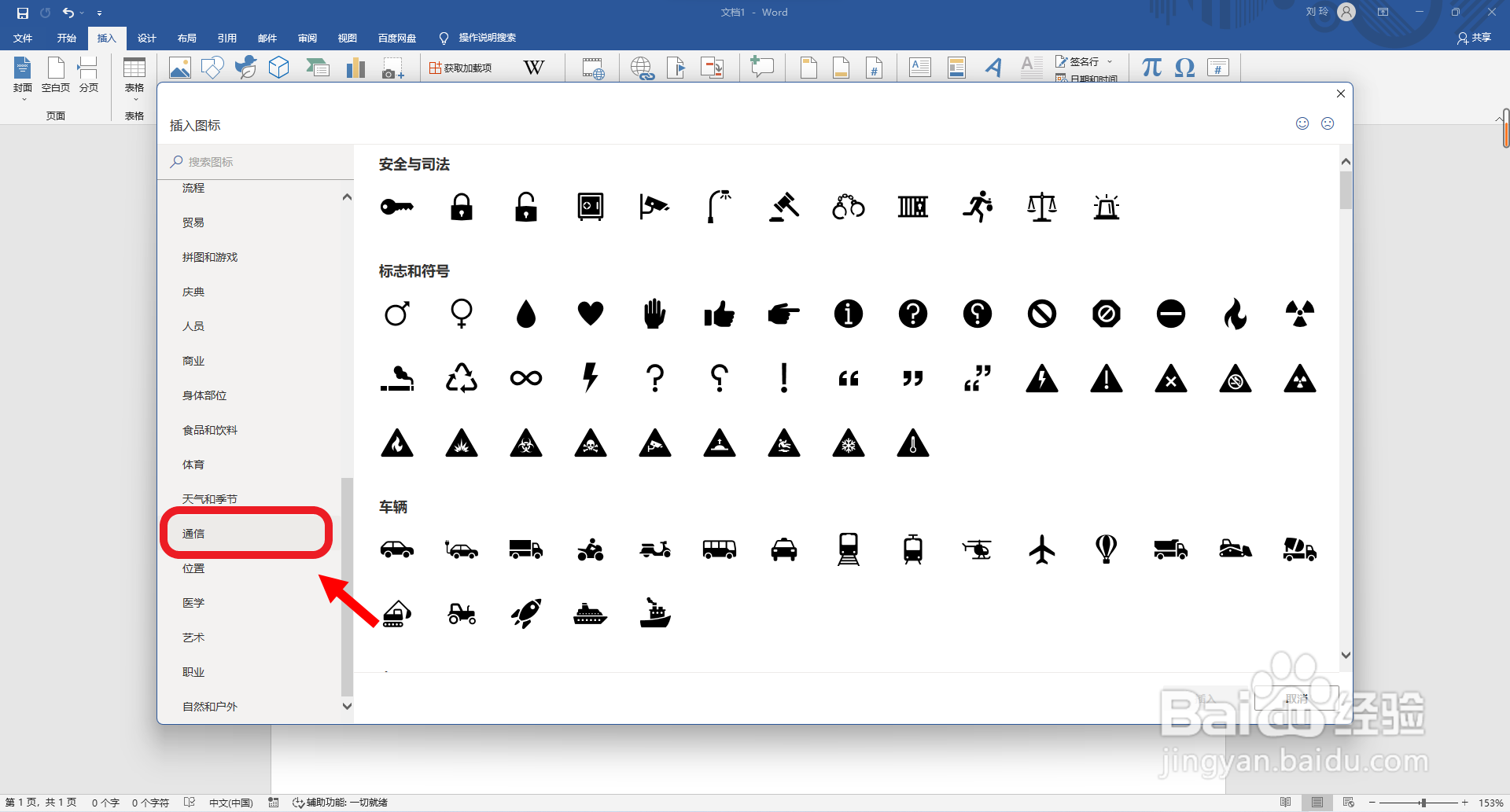Screen dimensions: 1510x812
Task: Switch to the 布局 ribbon tab
Action: pos(187,38)
